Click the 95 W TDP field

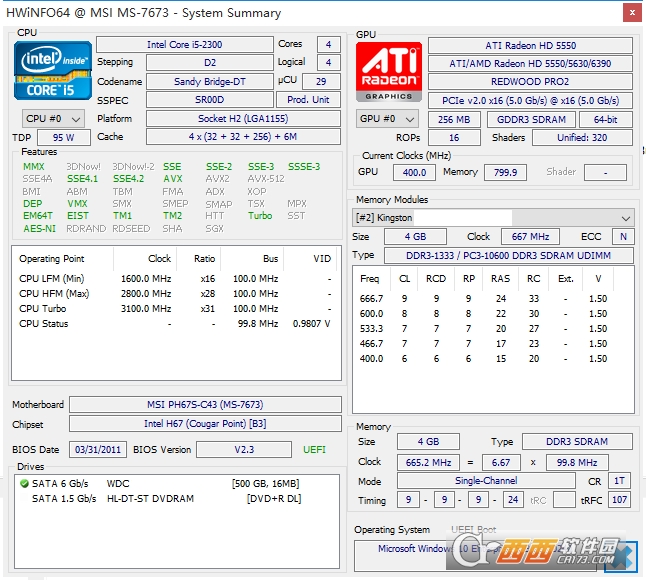[x=64, y=138]
